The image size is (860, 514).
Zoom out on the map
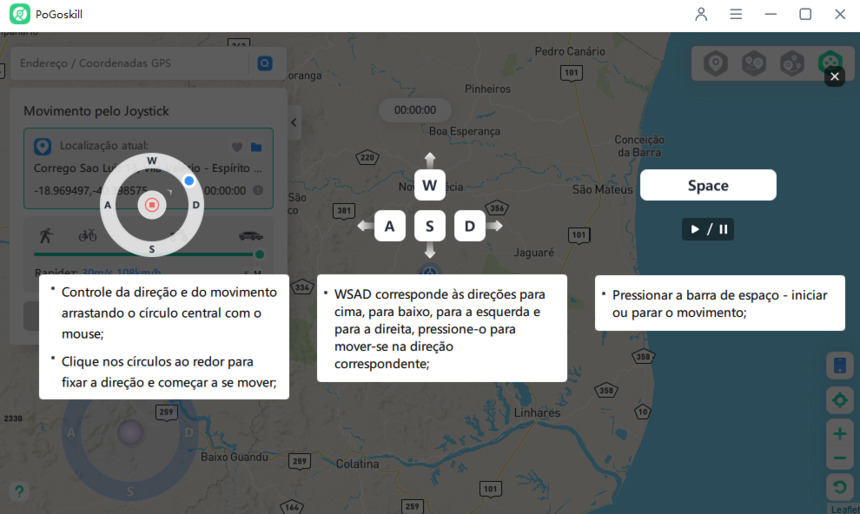tap(840, 459)
